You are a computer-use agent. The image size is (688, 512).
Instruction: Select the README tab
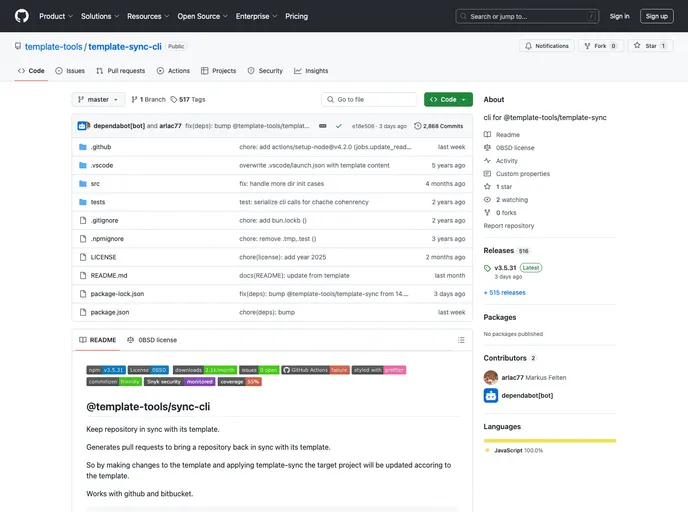coord(97,340)
